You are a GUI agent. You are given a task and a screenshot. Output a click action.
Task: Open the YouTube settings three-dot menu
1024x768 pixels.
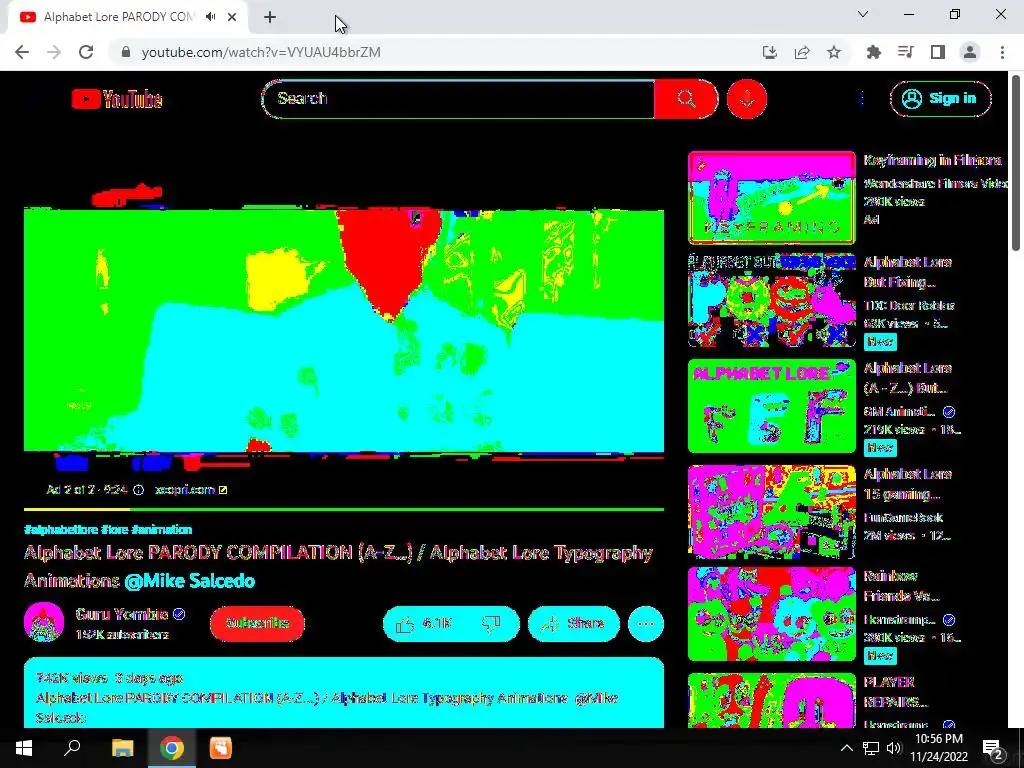click(862, 99)
